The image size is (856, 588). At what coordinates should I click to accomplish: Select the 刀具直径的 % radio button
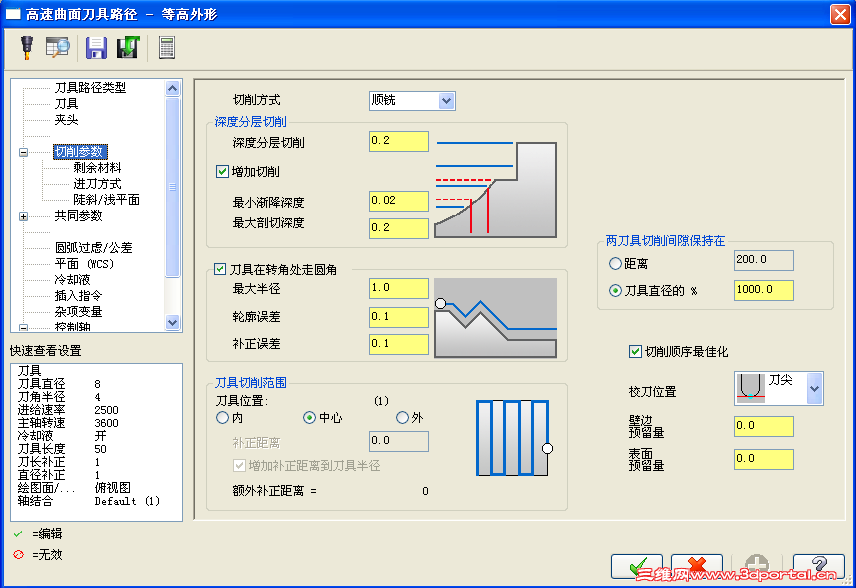[x=615, y=290]
